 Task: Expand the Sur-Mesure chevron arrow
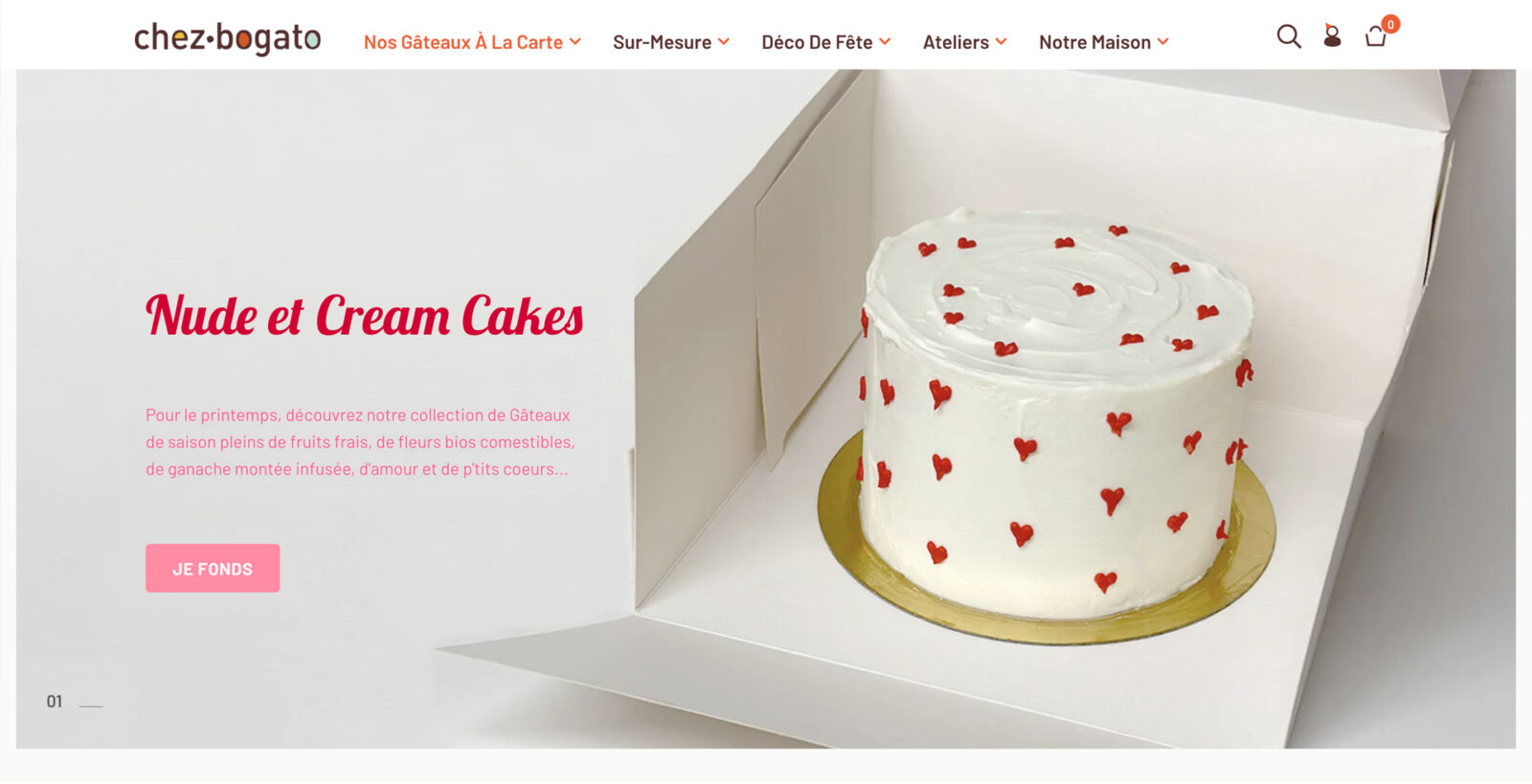pyautogui.click(x=724, y=41)
